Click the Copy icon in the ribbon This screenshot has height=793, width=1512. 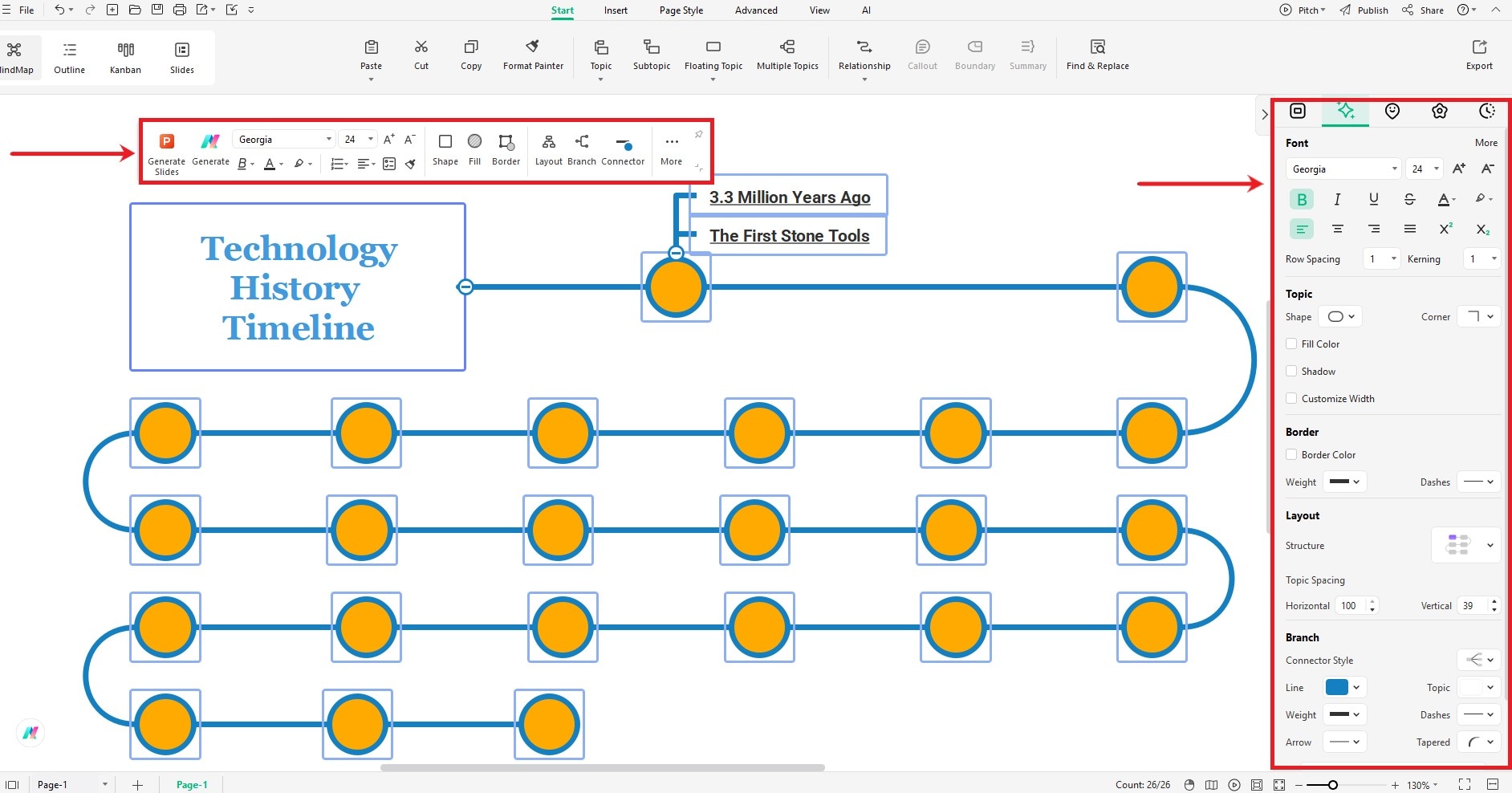pos(471,47)
